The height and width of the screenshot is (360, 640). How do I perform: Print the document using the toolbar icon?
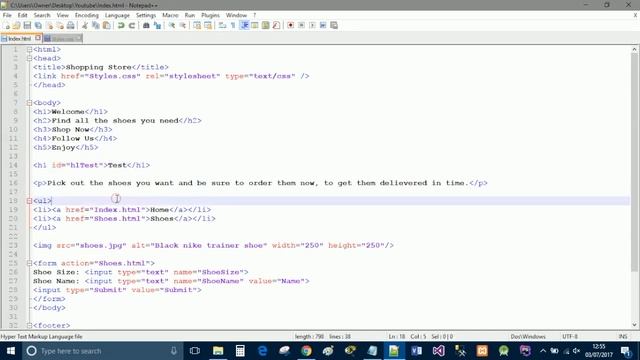pos(71,25)
